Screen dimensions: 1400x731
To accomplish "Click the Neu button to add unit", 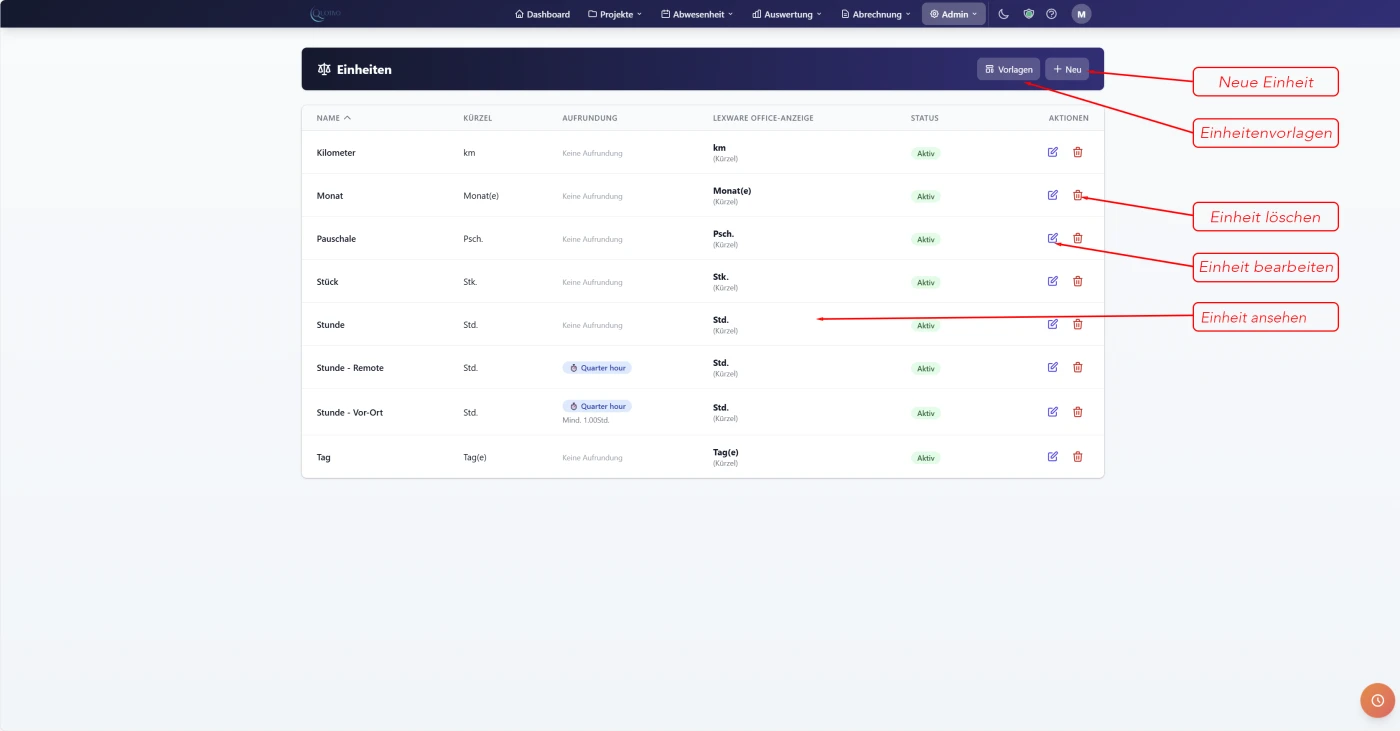I will 1067,69.
